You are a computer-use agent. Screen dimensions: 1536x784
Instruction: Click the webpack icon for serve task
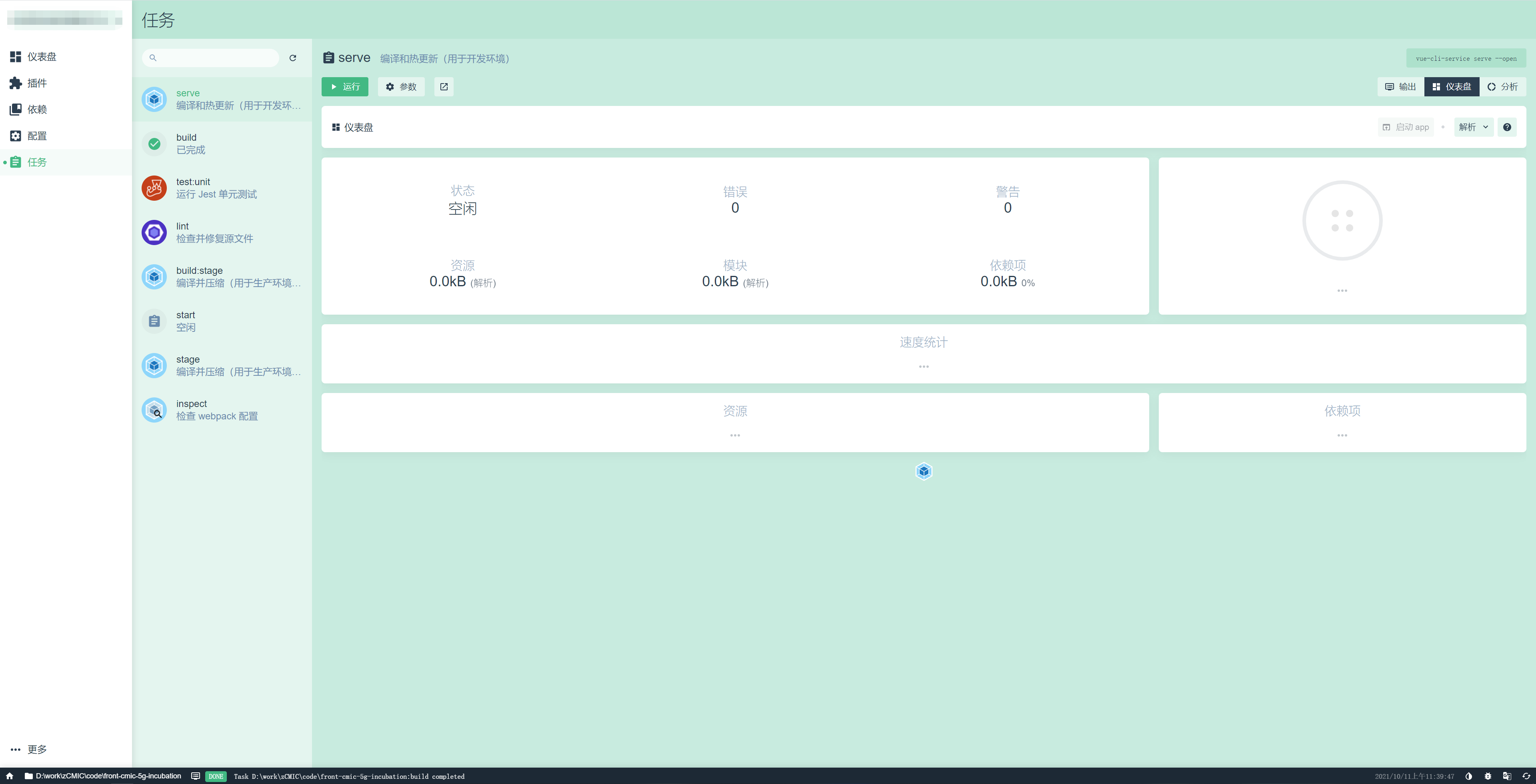click(x=154, y=100)
